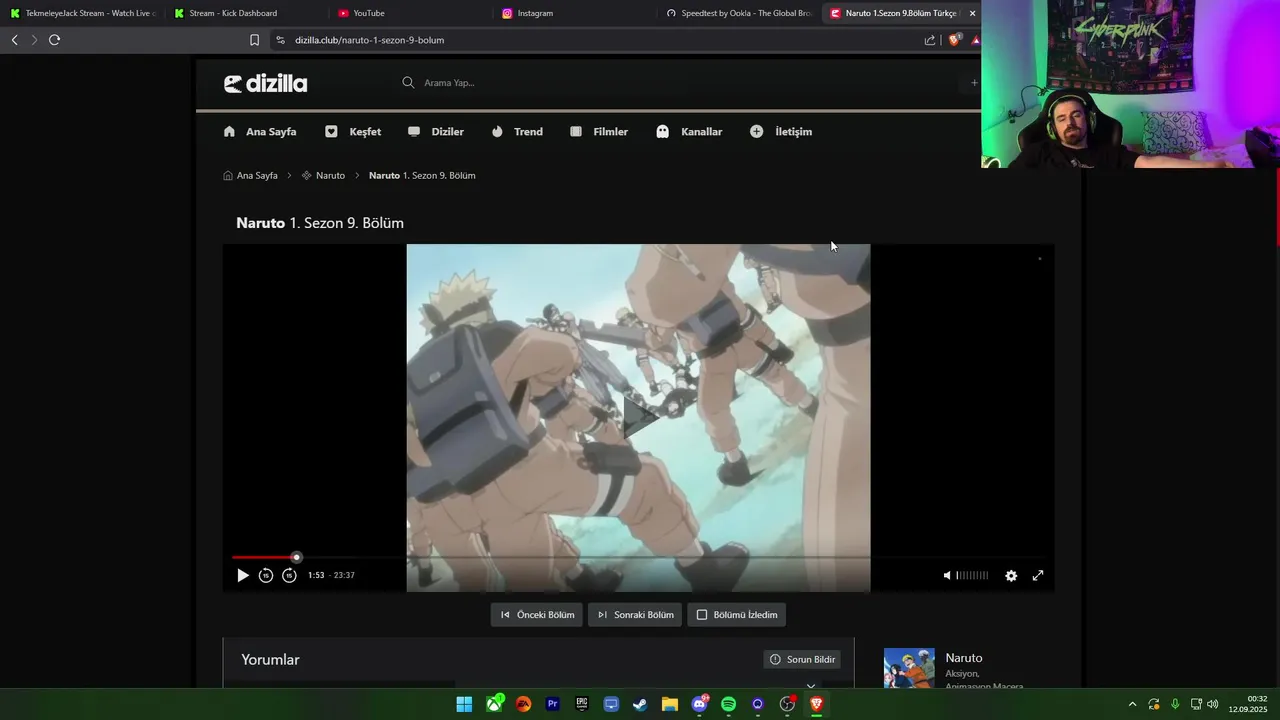
Task: Open Brave Shields lion icon
Action: click(x=954, y=40)
